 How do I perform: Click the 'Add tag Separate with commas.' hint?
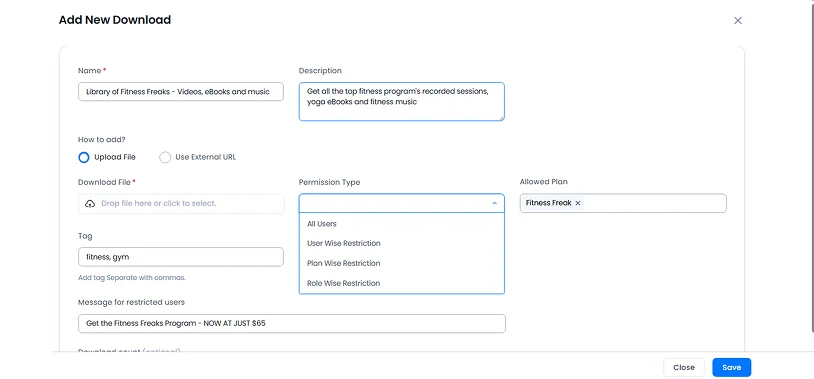coord(131,278)
